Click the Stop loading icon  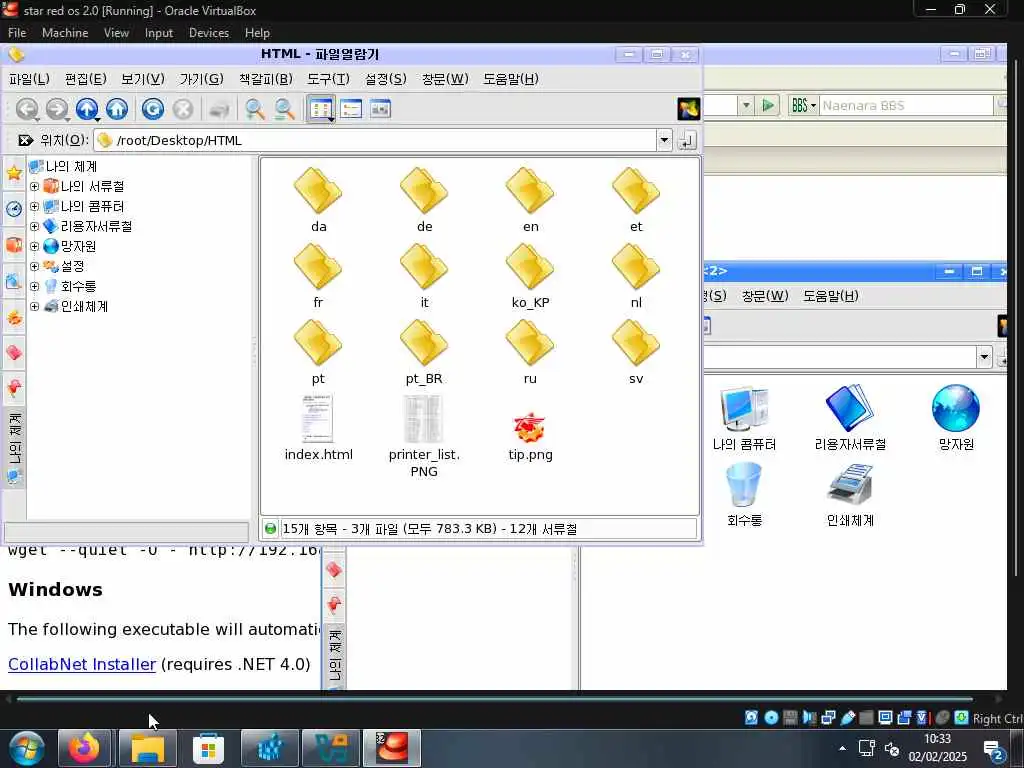pos(183,109)
